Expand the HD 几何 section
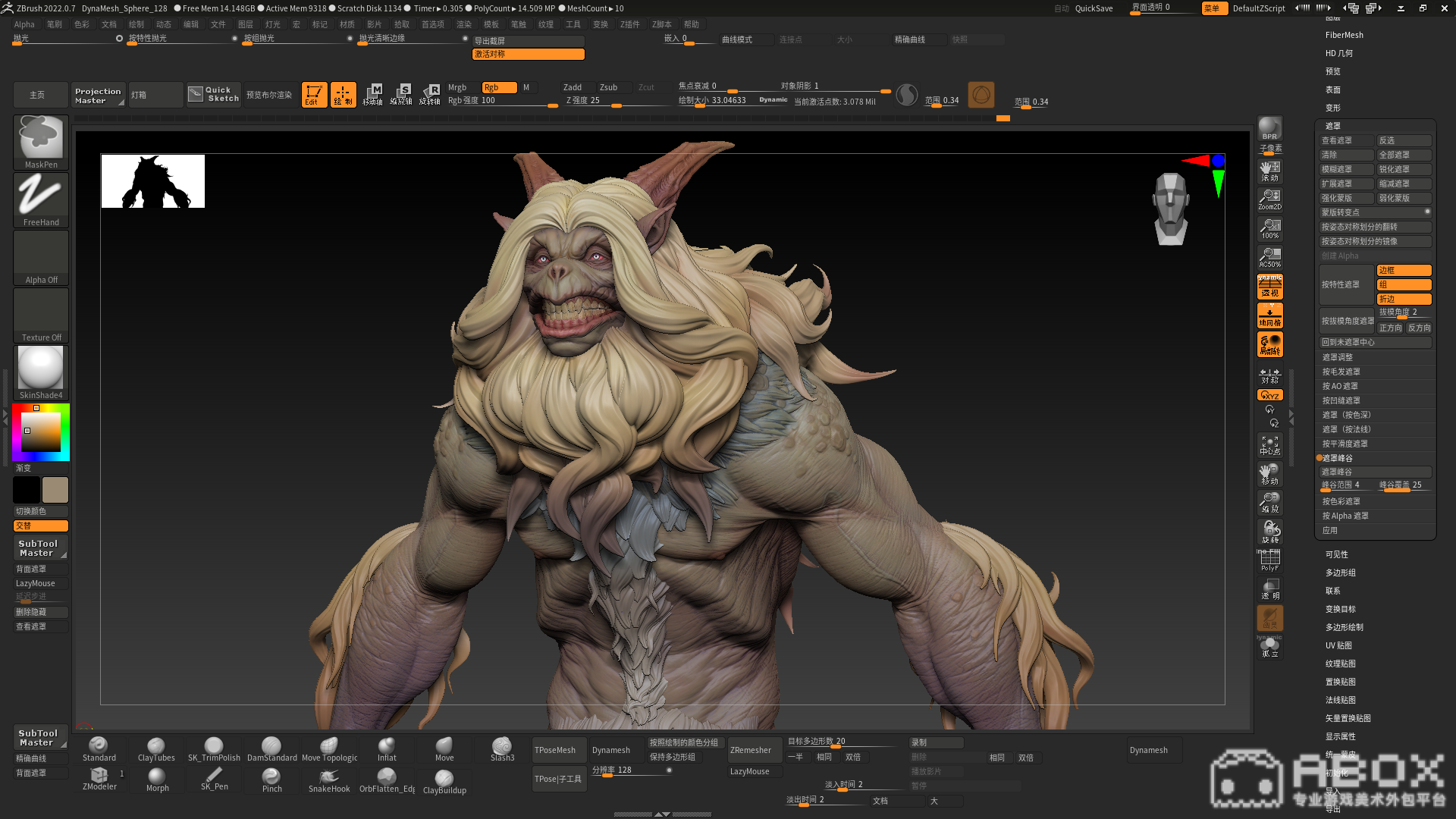The height and width of the screenshot is (819, 1456). coord(1338,54)
